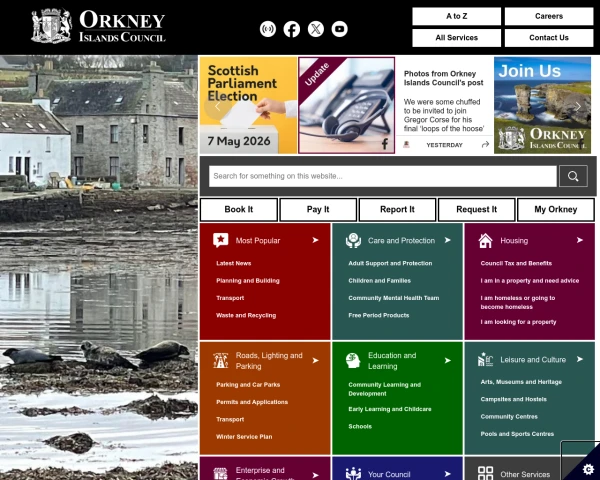Open the Update telephone headset card
The width and height of the screenshot is (600, 480).
click(x=346, y=105)
